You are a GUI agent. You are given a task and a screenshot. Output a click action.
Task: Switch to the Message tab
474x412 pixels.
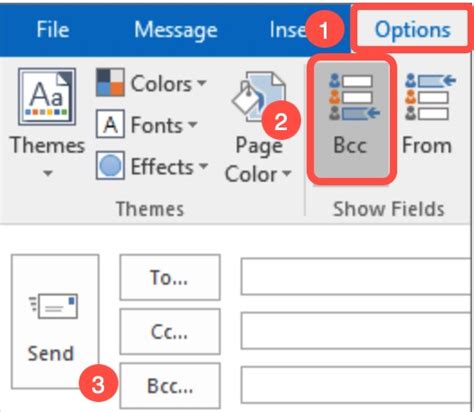pyautogui.click(x=176, y=30)
